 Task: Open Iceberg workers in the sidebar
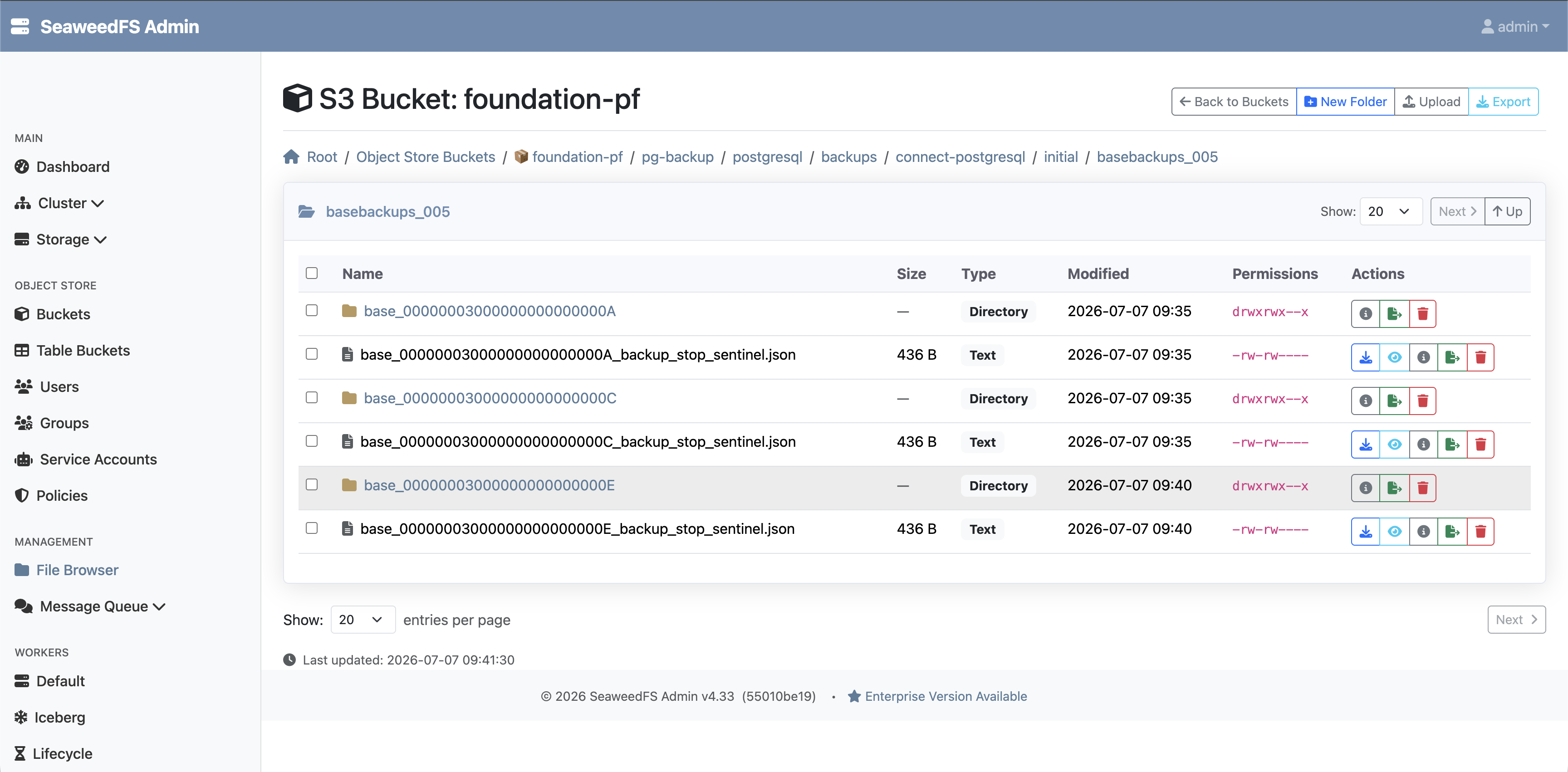(x=50, y=717)
